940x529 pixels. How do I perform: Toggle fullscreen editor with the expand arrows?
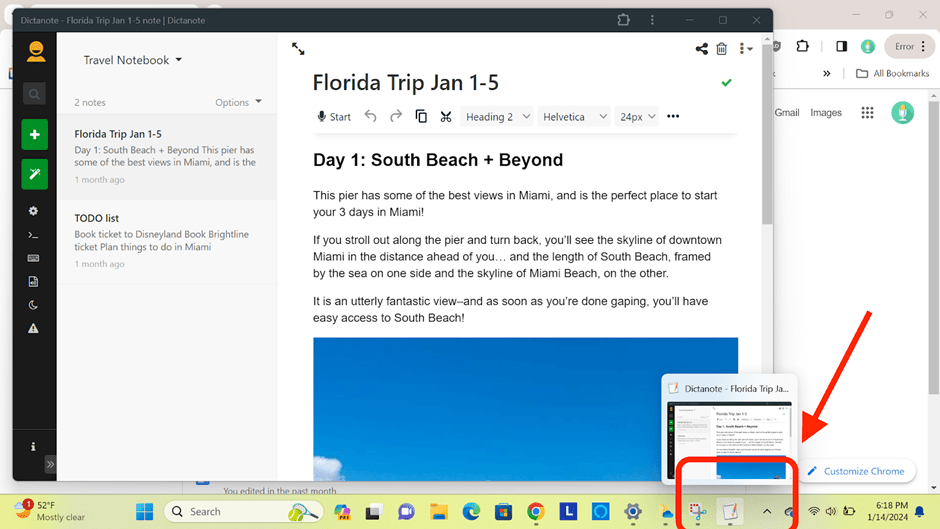point(298,49)
